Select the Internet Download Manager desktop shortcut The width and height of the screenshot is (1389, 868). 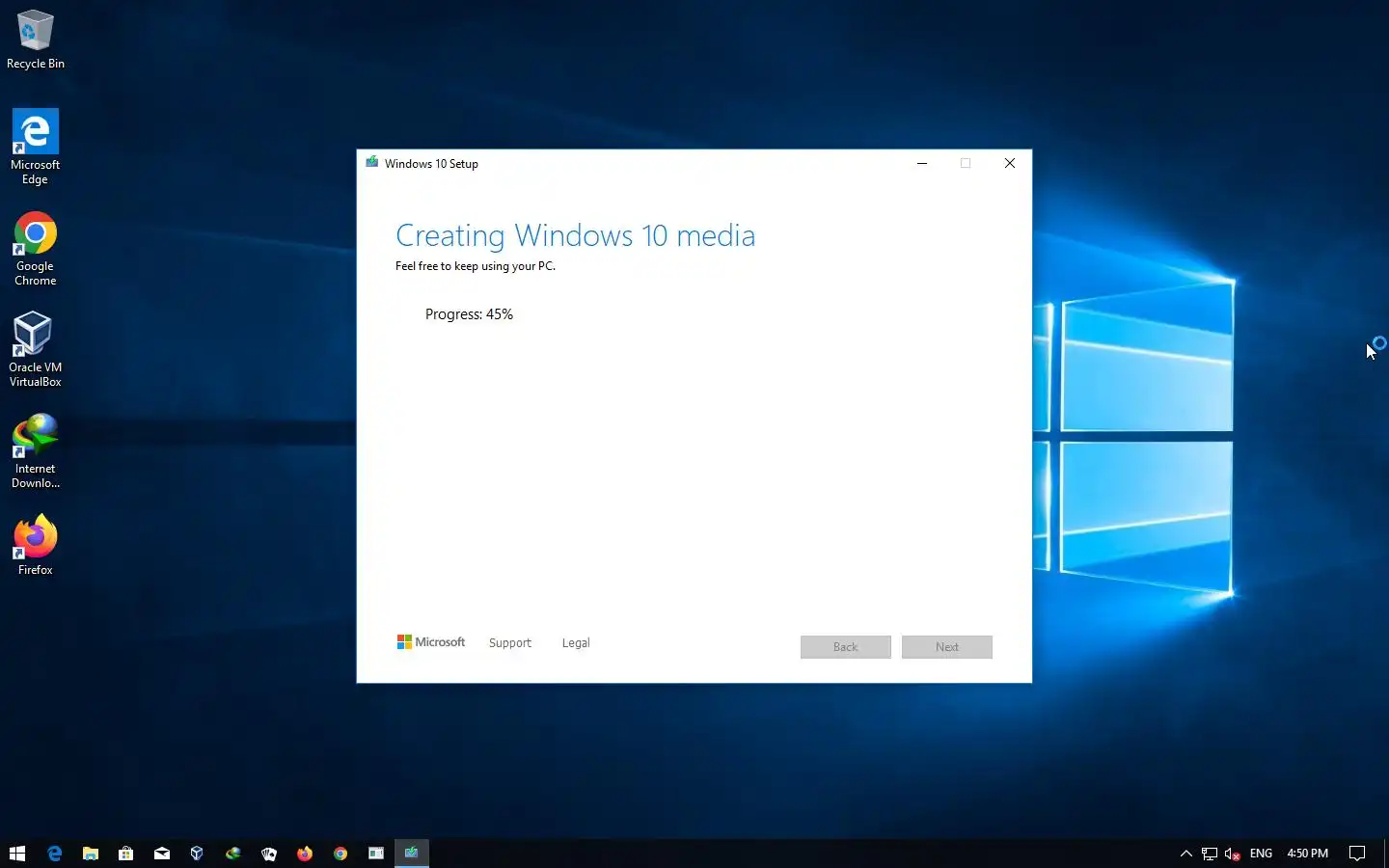coord(36,451)
